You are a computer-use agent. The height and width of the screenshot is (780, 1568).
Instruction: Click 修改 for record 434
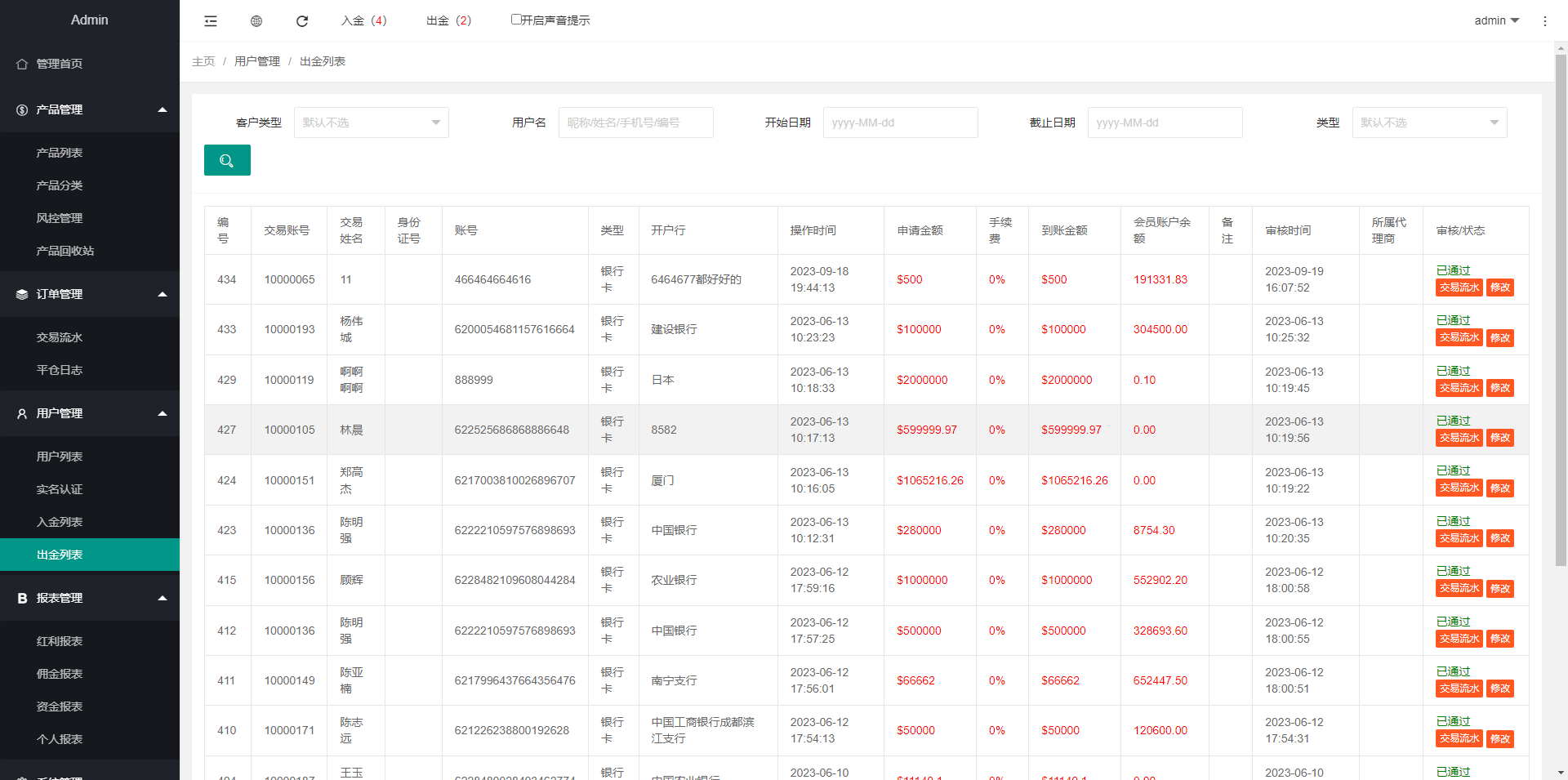click(1500, 287)
